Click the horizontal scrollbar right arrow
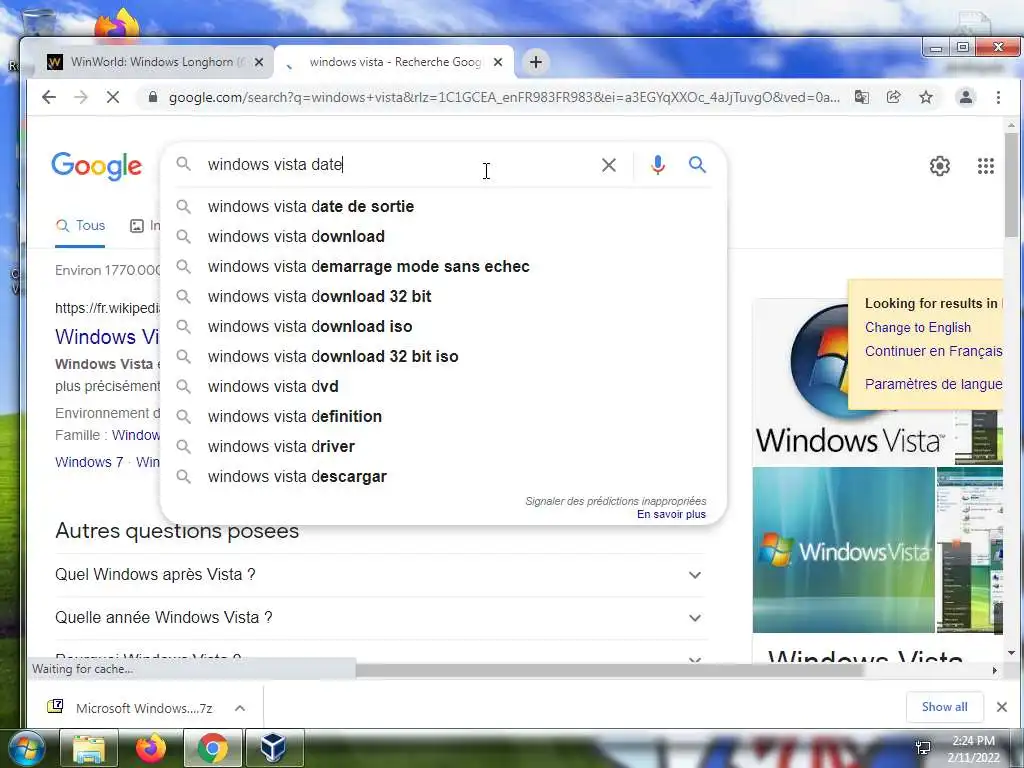Image resolution: width=1024 pixels, height=768 pixels. tap(995, 670)
